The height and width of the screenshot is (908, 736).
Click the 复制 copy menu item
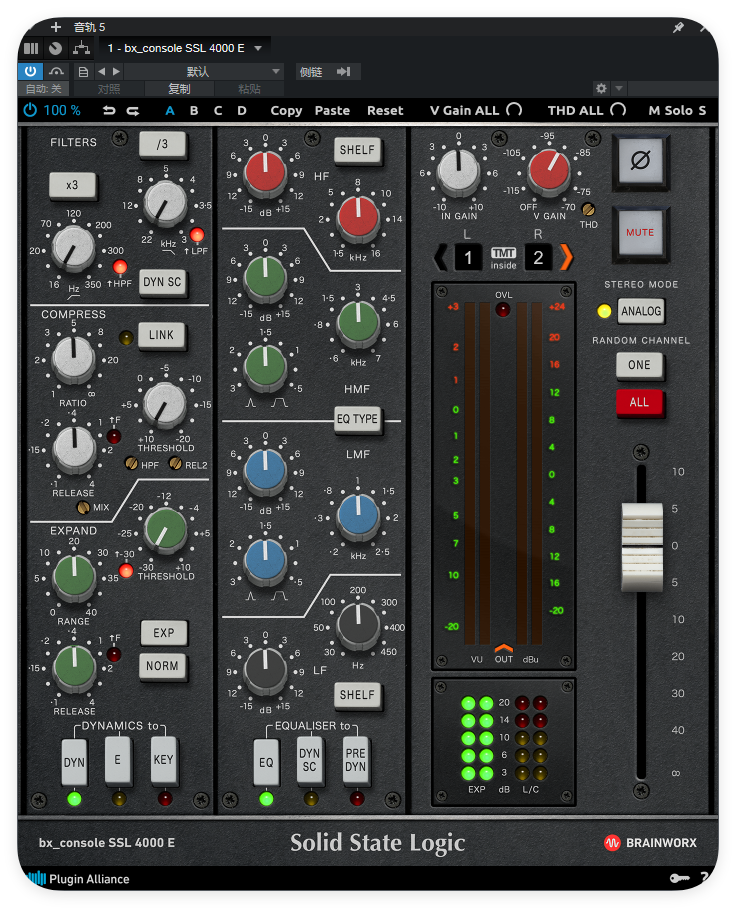(x=179, y=89)
